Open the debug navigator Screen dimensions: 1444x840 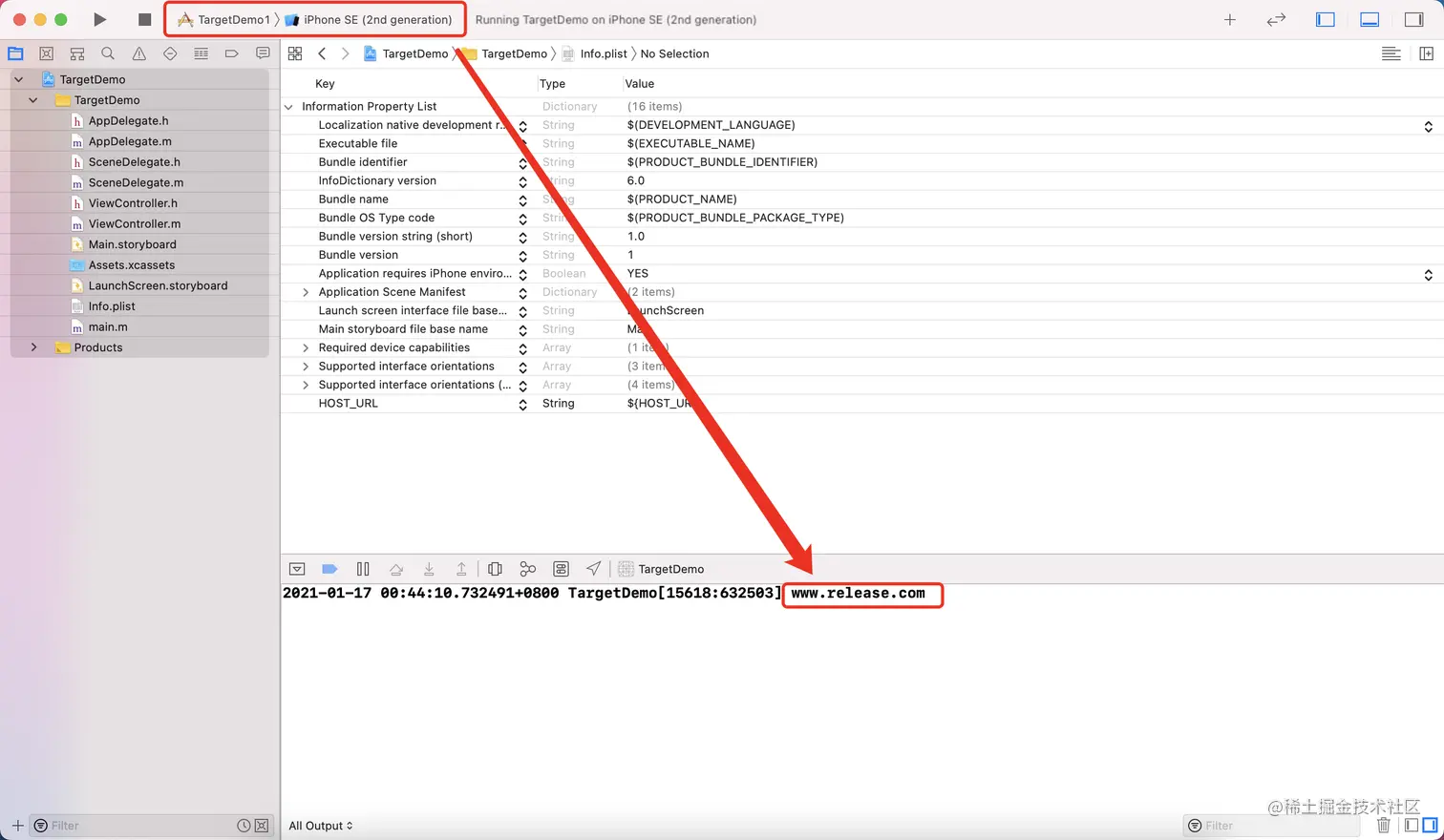tap(201, 53)
